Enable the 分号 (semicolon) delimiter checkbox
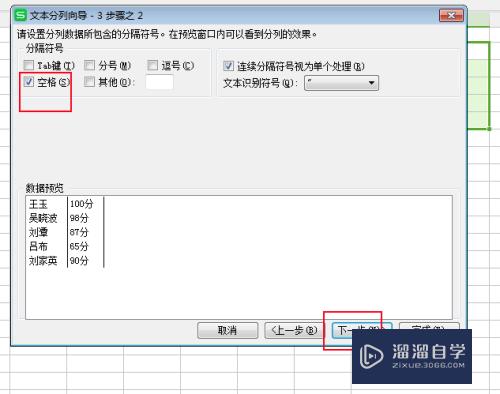Viewport: 500px width, 394px height. point(89,65)
